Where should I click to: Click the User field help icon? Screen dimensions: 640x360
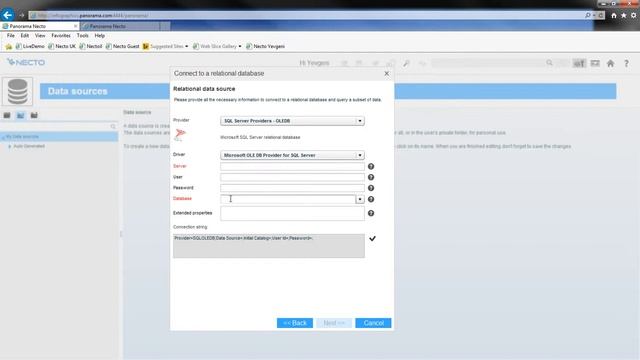pyautogui.click(x=371, y=177)
